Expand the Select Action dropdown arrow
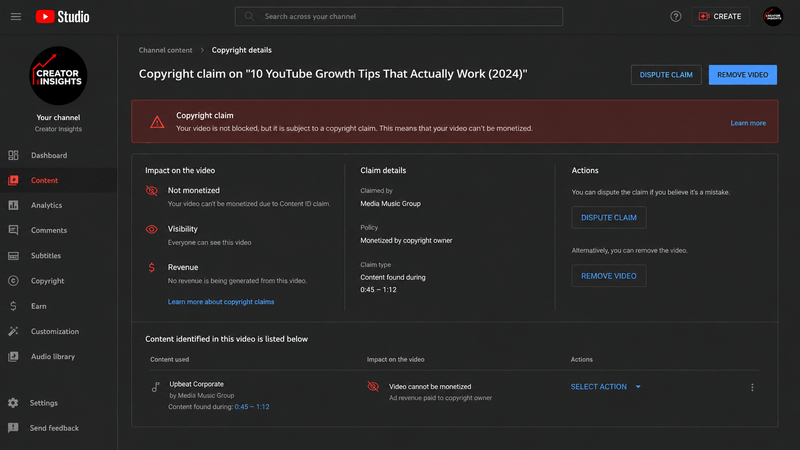Image resolution: width=800 pixels, height=450 pixels. click(x=638, y=387)
